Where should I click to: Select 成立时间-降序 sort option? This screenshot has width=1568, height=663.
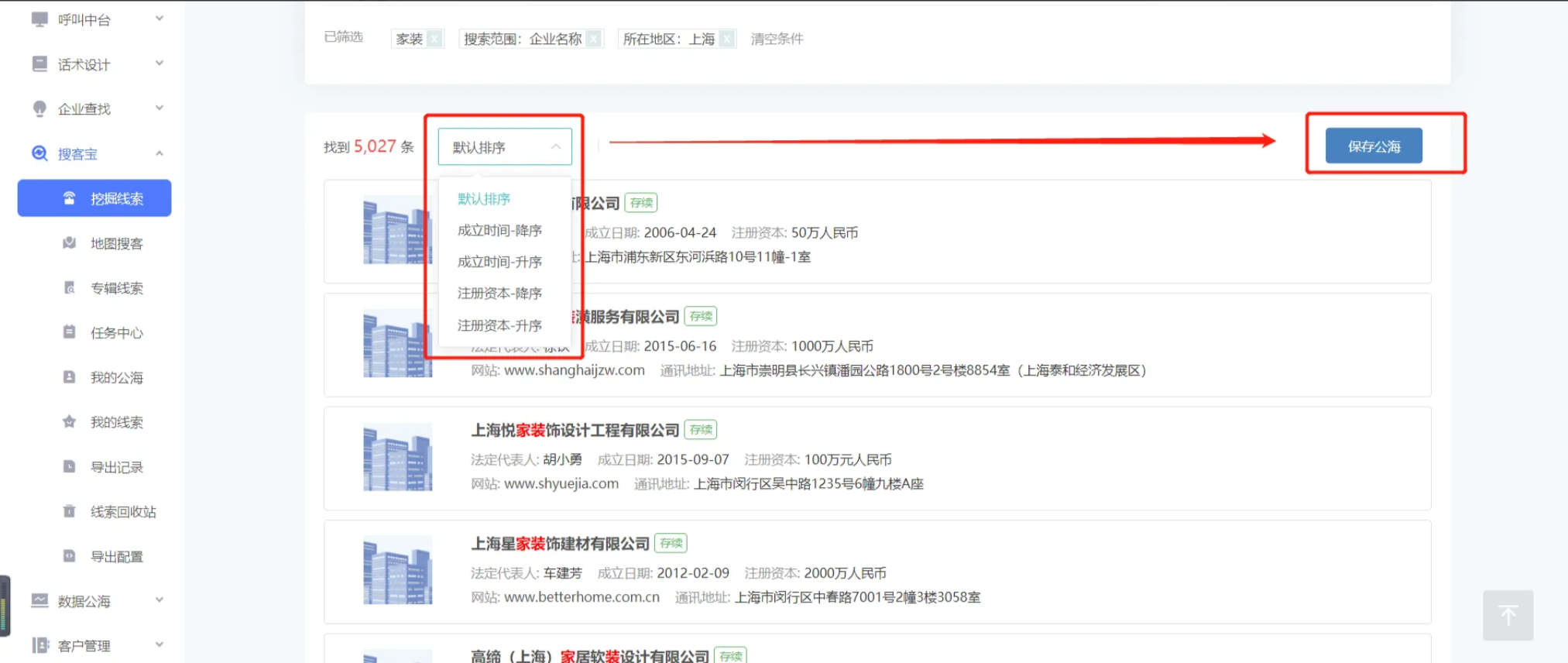point(499,231)
